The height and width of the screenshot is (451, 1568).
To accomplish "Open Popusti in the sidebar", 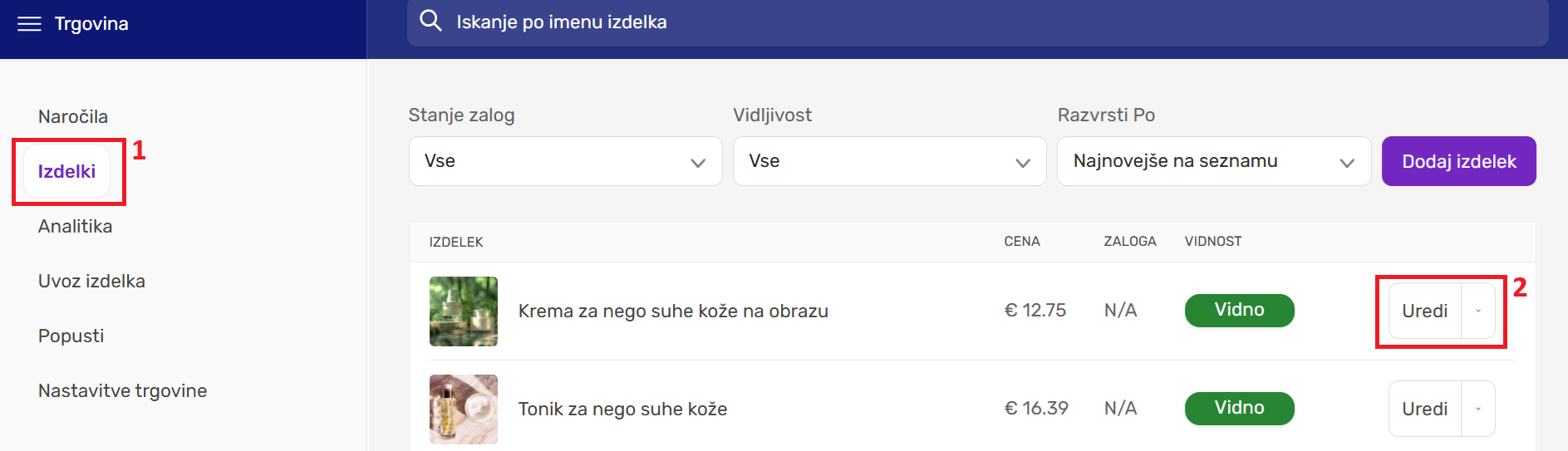I will tap(71, 336).
